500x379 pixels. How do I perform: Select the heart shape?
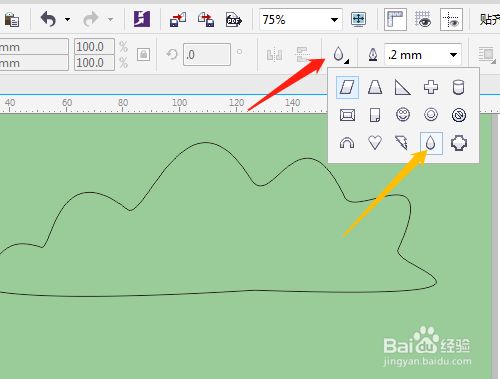pos(375,143)
